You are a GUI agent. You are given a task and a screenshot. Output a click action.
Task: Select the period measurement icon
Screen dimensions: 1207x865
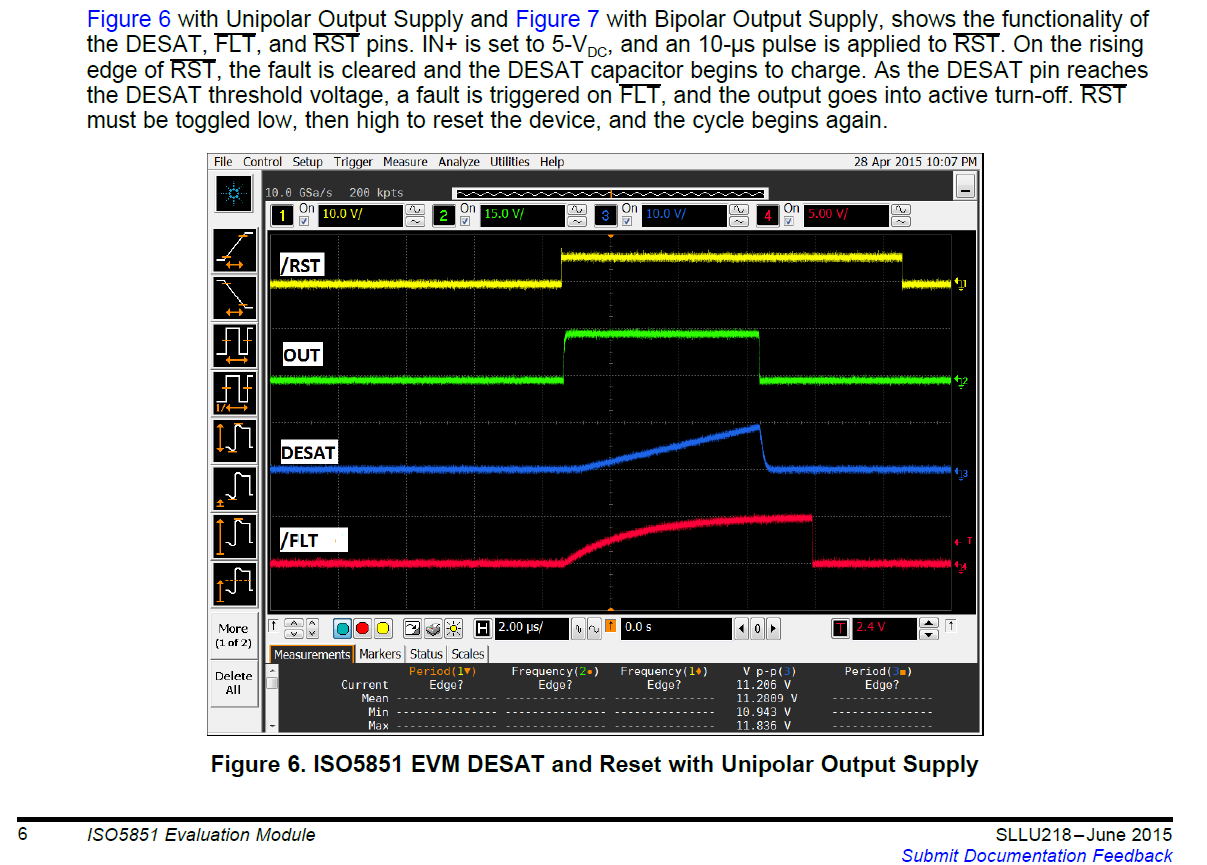234,345
